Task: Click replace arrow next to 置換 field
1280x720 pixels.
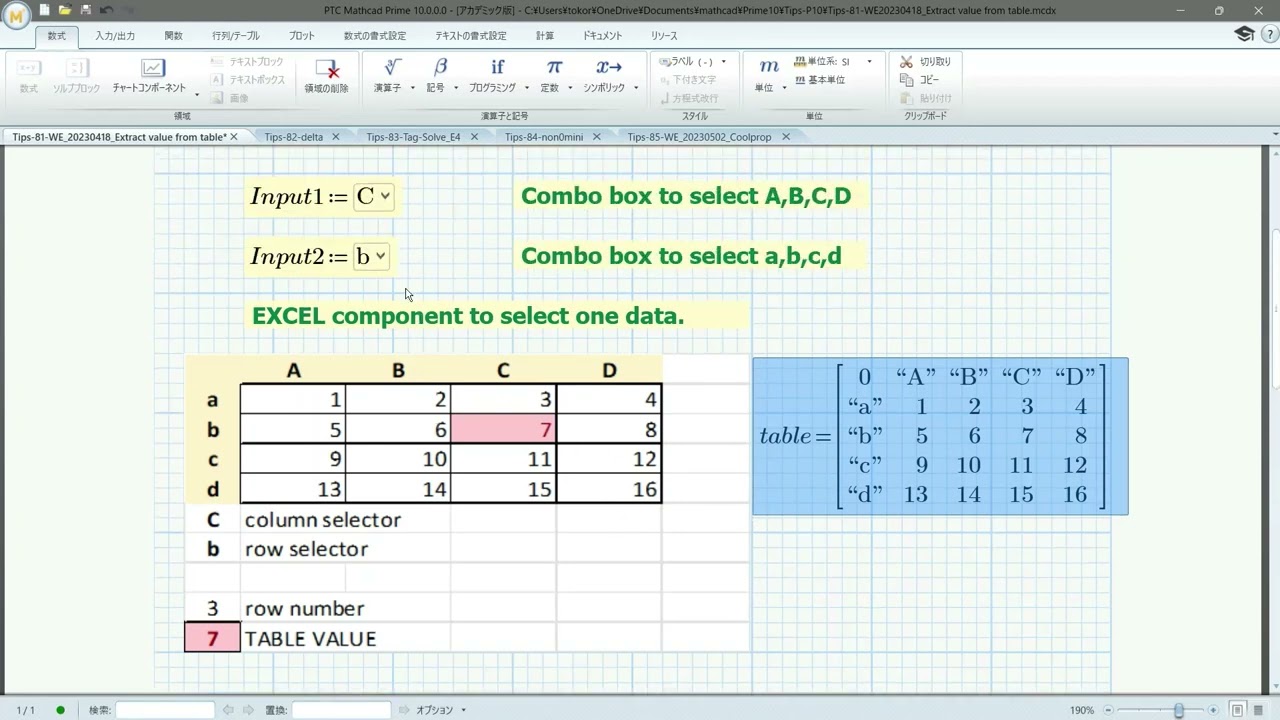Action: pos(404,710)
